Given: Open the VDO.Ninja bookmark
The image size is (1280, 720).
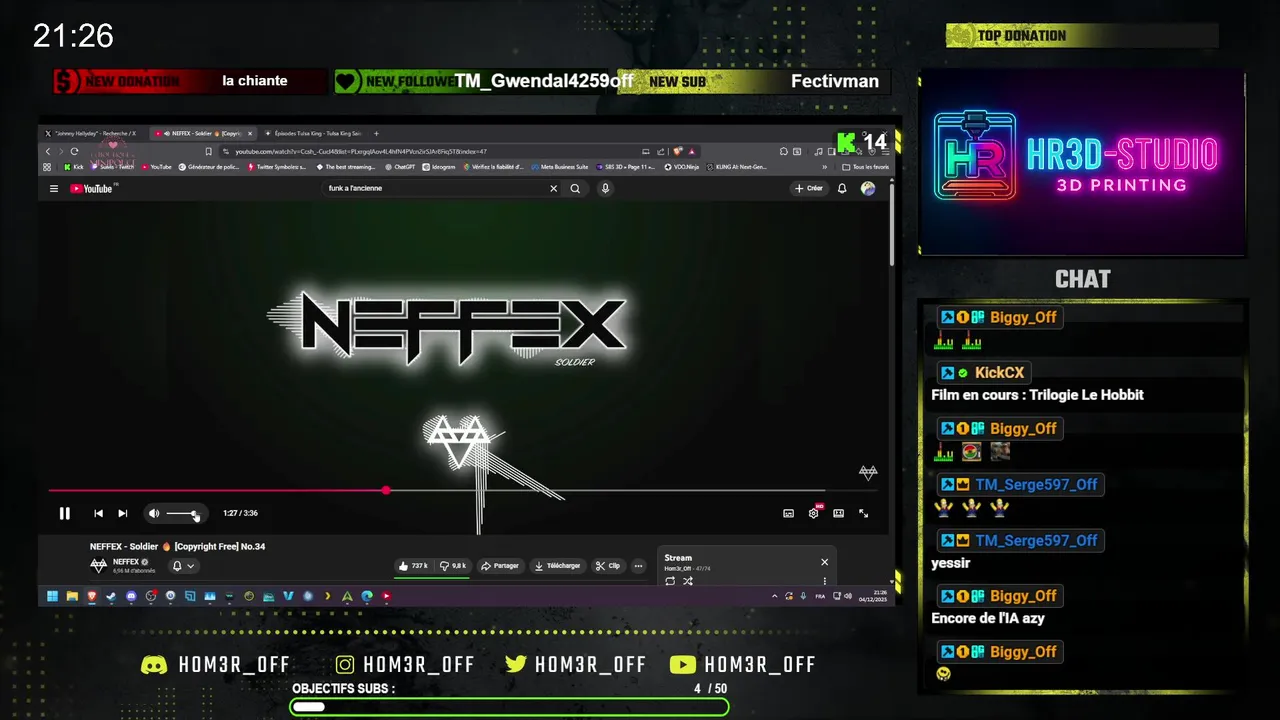Looking at the screenshot, I should (x=682, y=167).
